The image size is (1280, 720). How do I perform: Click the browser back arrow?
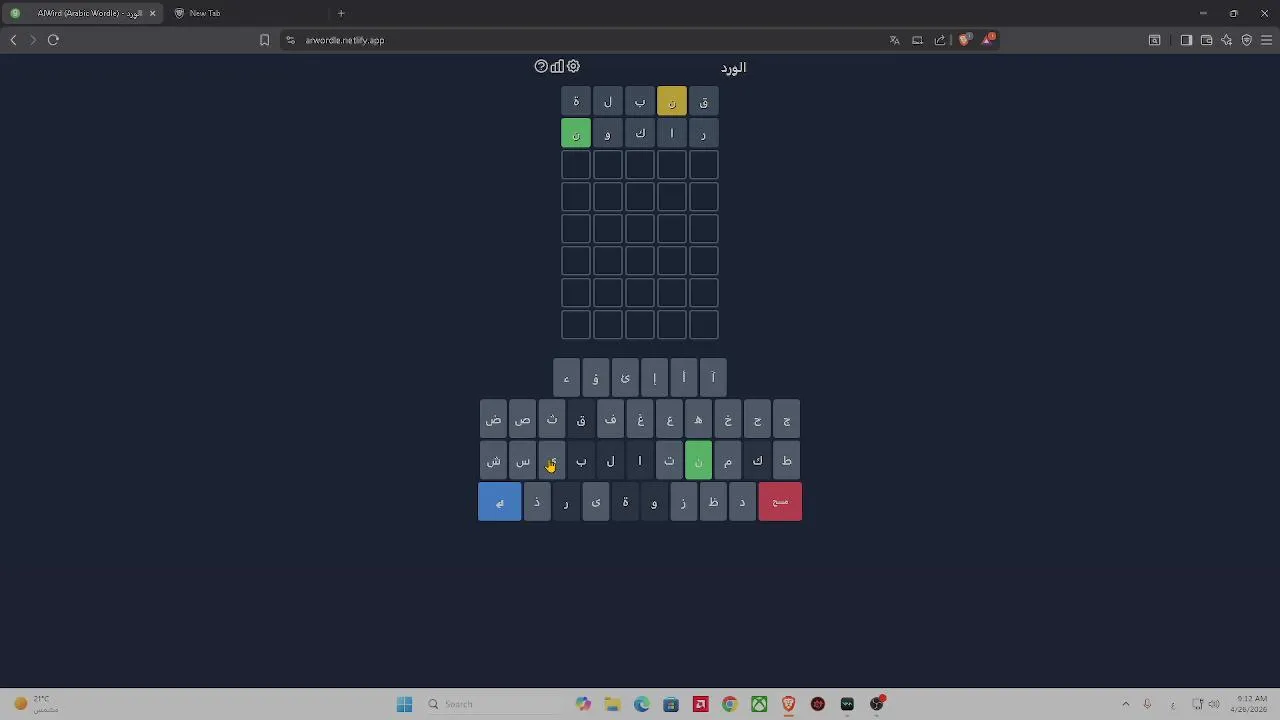(13, 40)
